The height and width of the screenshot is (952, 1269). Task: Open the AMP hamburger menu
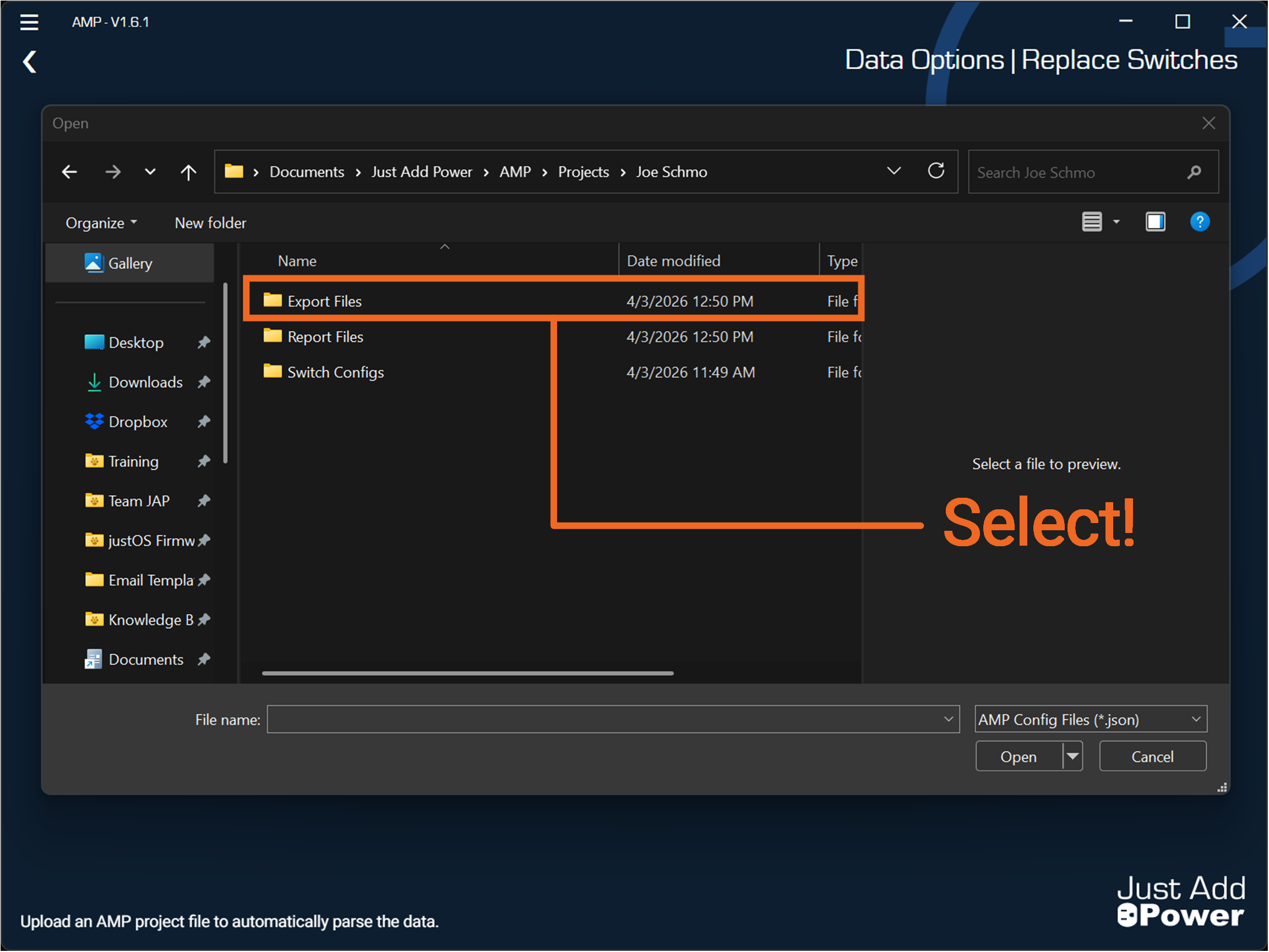click(29, 23)
